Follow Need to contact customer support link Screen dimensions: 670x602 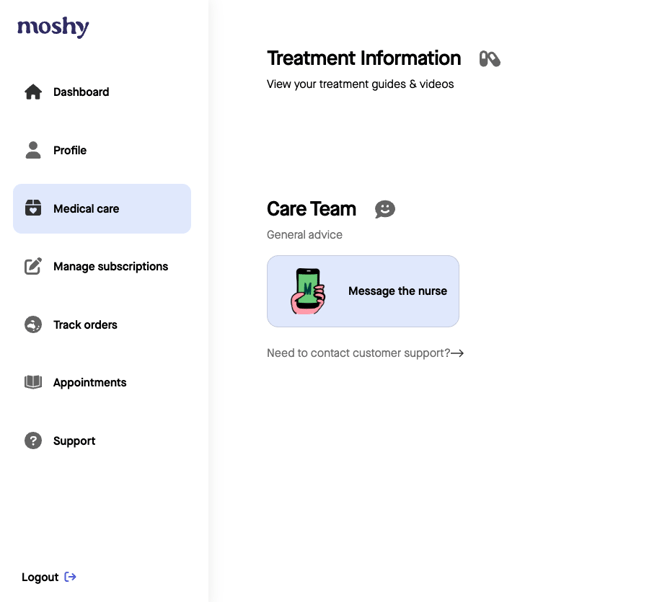click(x=365, y=353)
